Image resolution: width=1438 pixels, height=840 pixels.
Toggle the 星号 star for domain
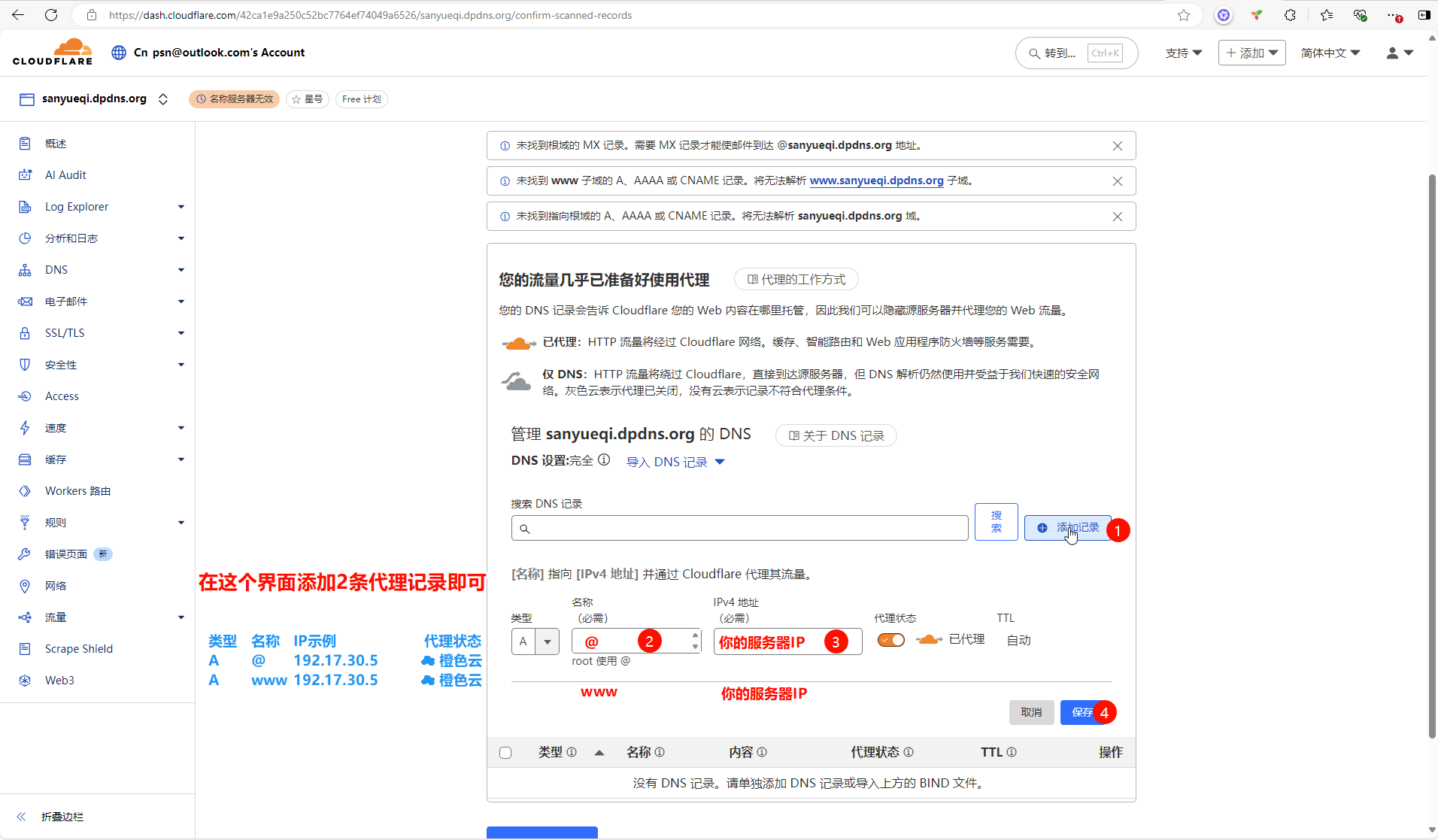[307, 99]
